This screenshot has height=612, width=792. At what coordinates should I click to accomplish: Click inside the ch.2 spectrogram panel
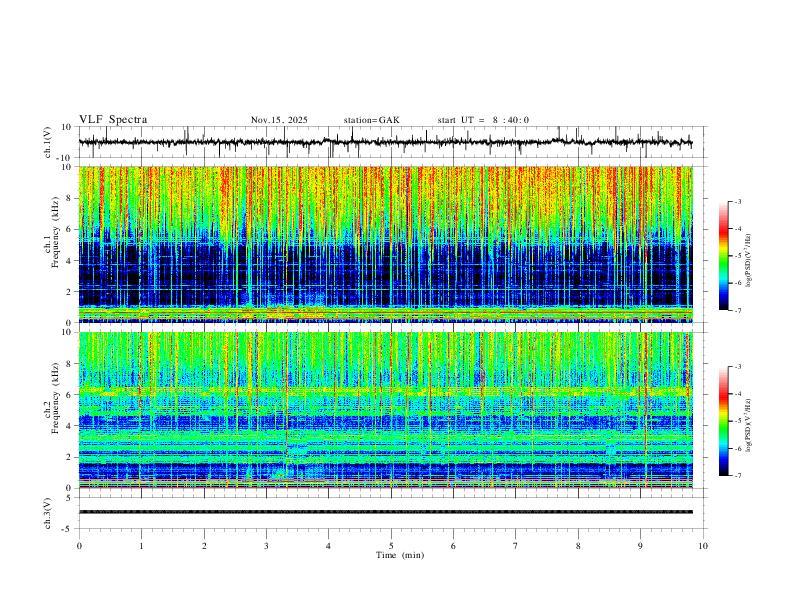point(385,410)
